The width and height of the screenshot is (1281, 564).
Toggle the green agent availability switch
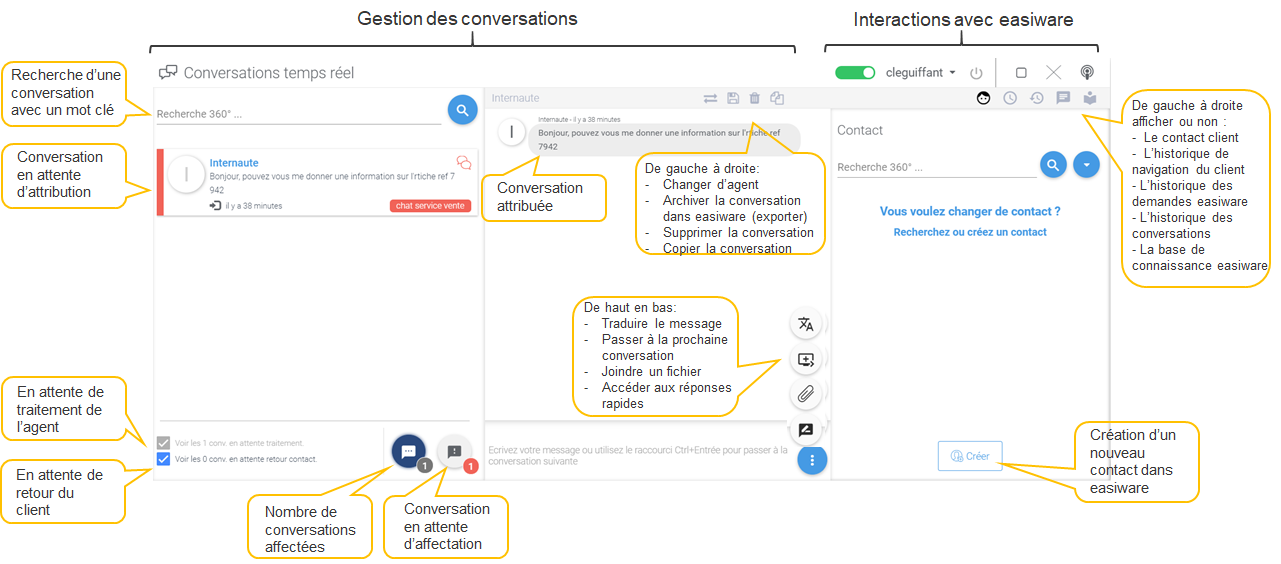[855, 73]
